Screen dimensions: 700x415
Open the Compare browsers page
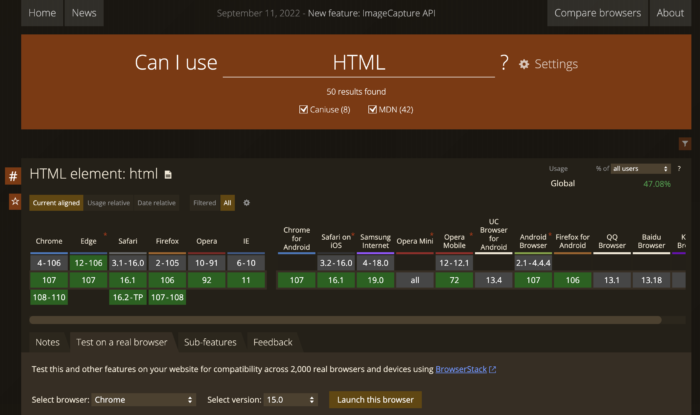(x=596, y=13)
